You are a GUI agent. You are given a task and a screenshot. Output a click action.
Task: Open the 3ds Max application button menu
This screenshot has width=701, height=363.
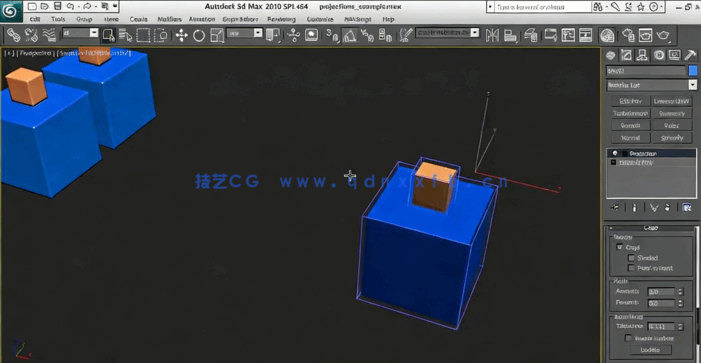point(10,12)
